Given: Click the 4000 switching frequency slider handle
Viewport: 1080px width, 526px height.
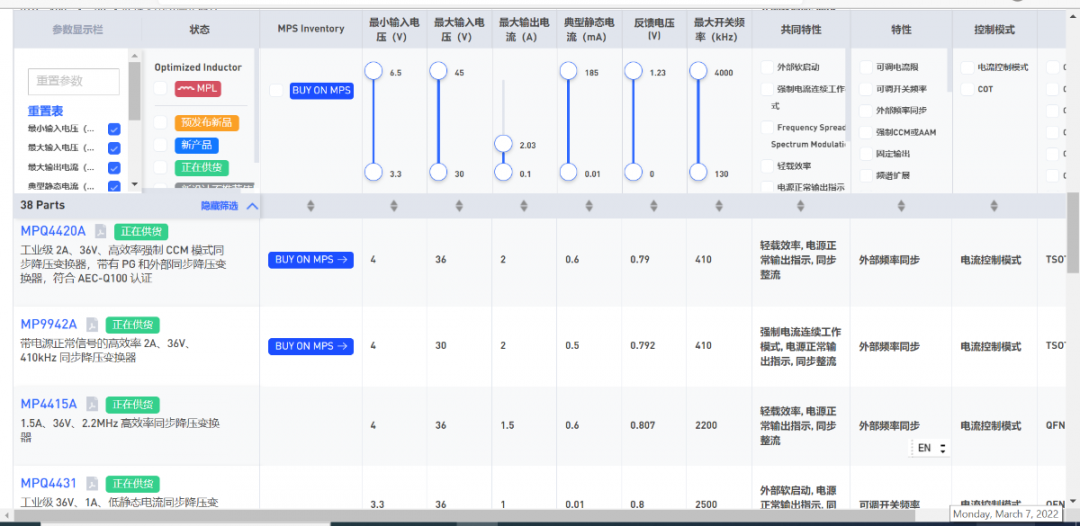Looking at the screenshot, I should point(698,71).
